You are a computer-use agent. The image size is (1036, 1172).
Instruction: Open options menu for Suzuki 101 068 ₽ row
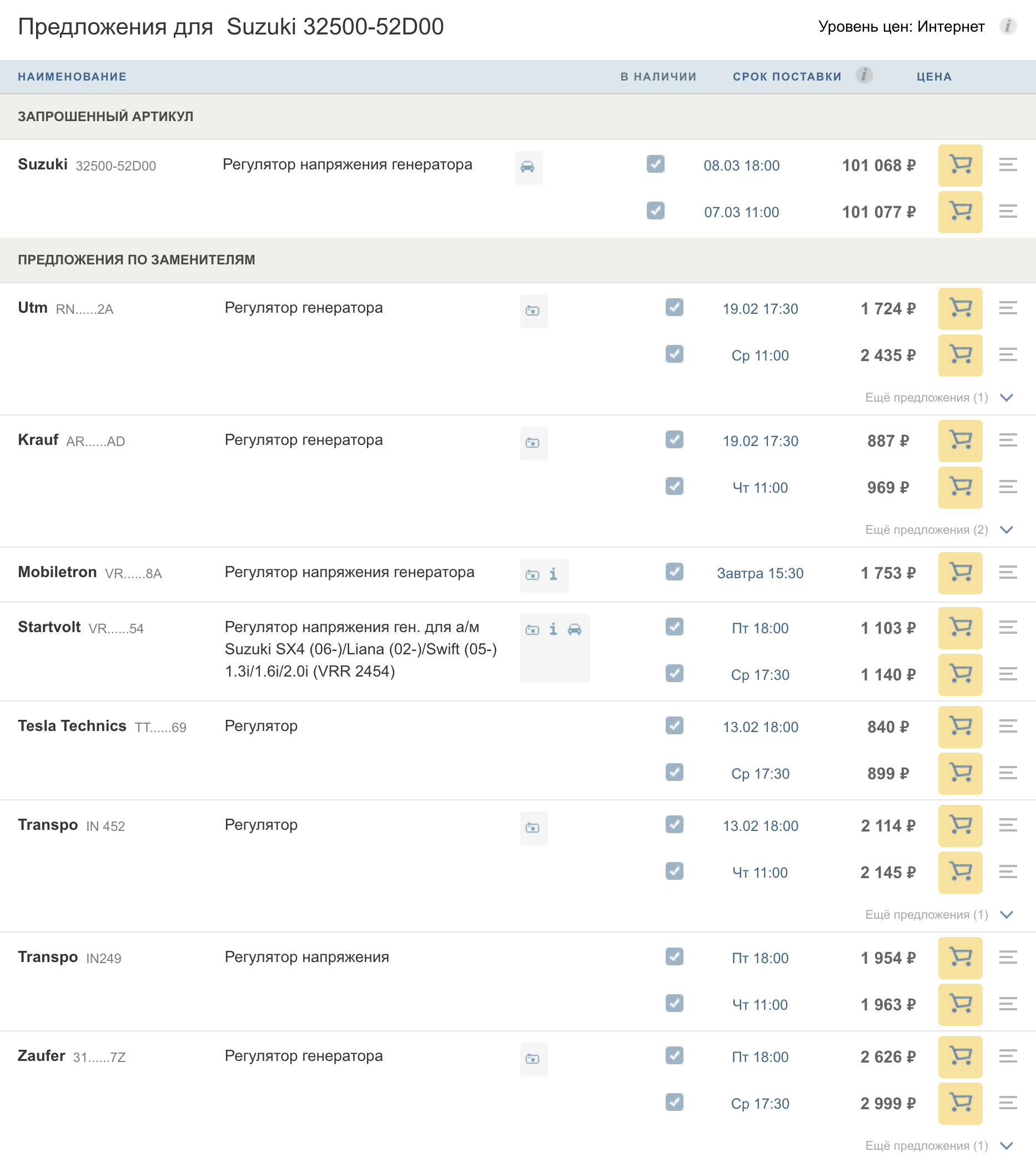(x=1007, y=164)
